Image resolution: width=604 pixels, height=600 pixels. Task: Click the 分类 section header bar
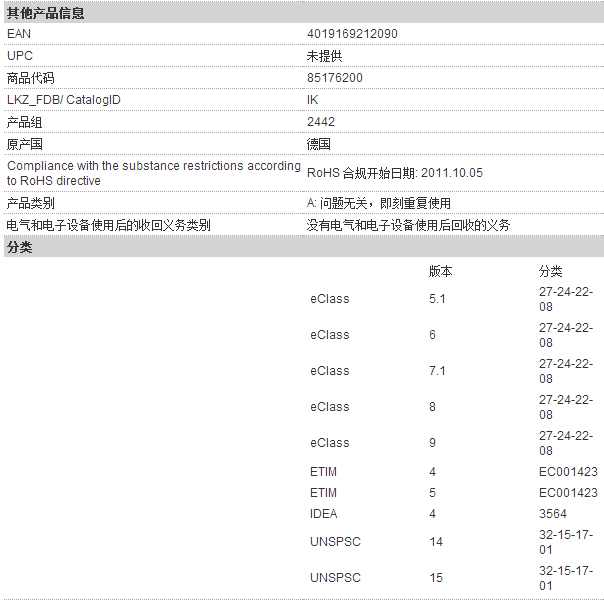pyautogui.click(x=304, y=247)
